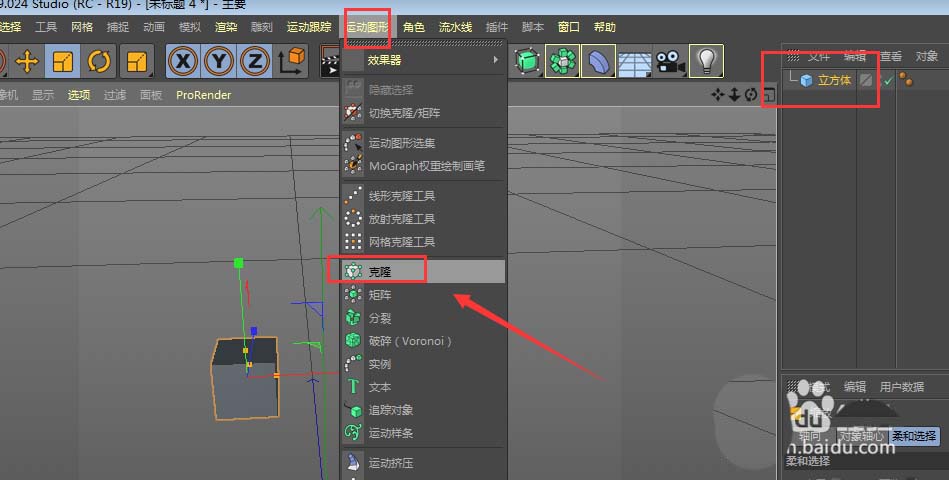Open 角色 menu
This screenshot has width=949, height=480.
[414, 27]
